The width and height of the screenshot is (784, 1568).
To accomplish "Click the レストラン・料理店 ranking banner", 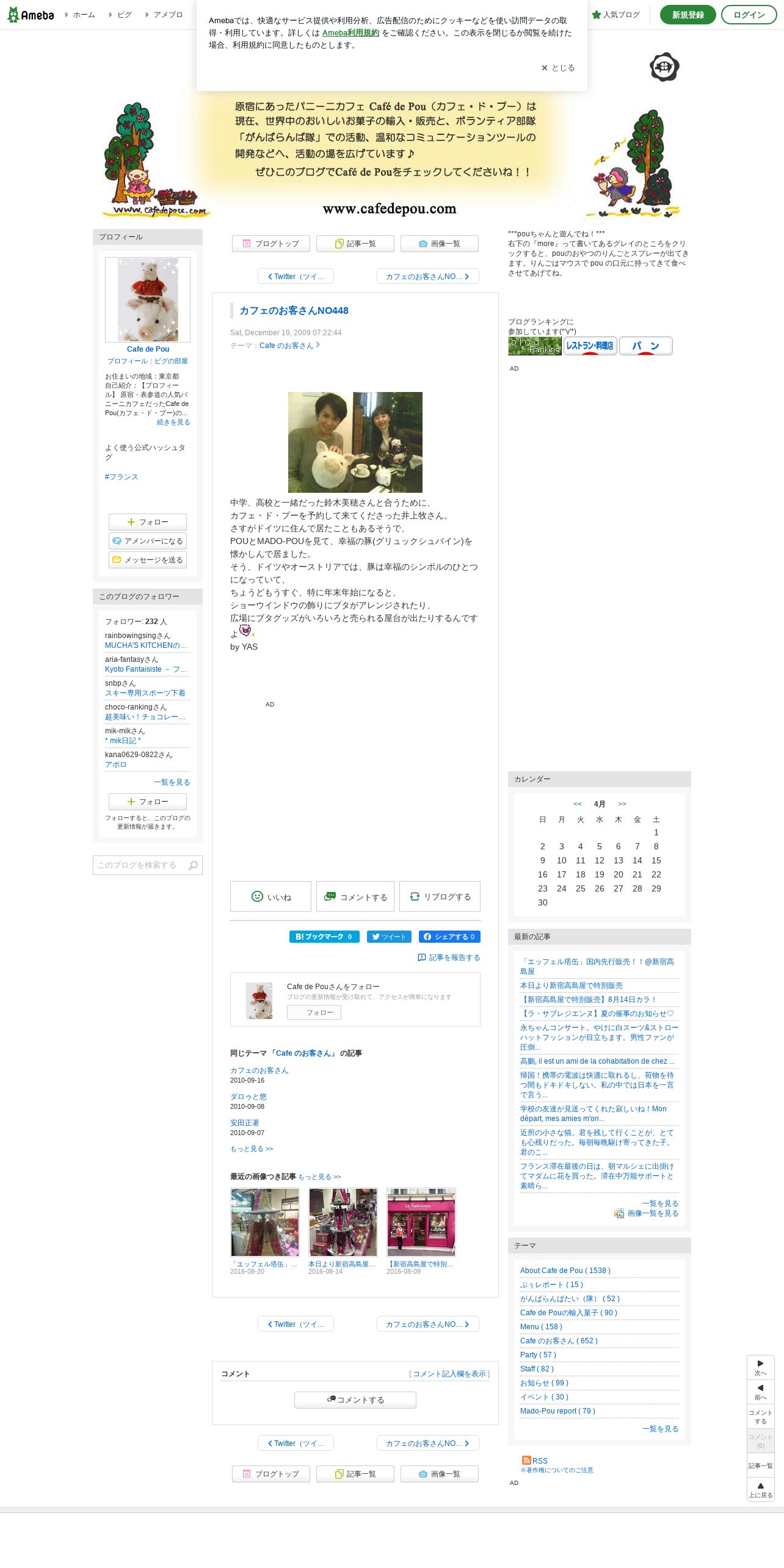I will point(590,346).
